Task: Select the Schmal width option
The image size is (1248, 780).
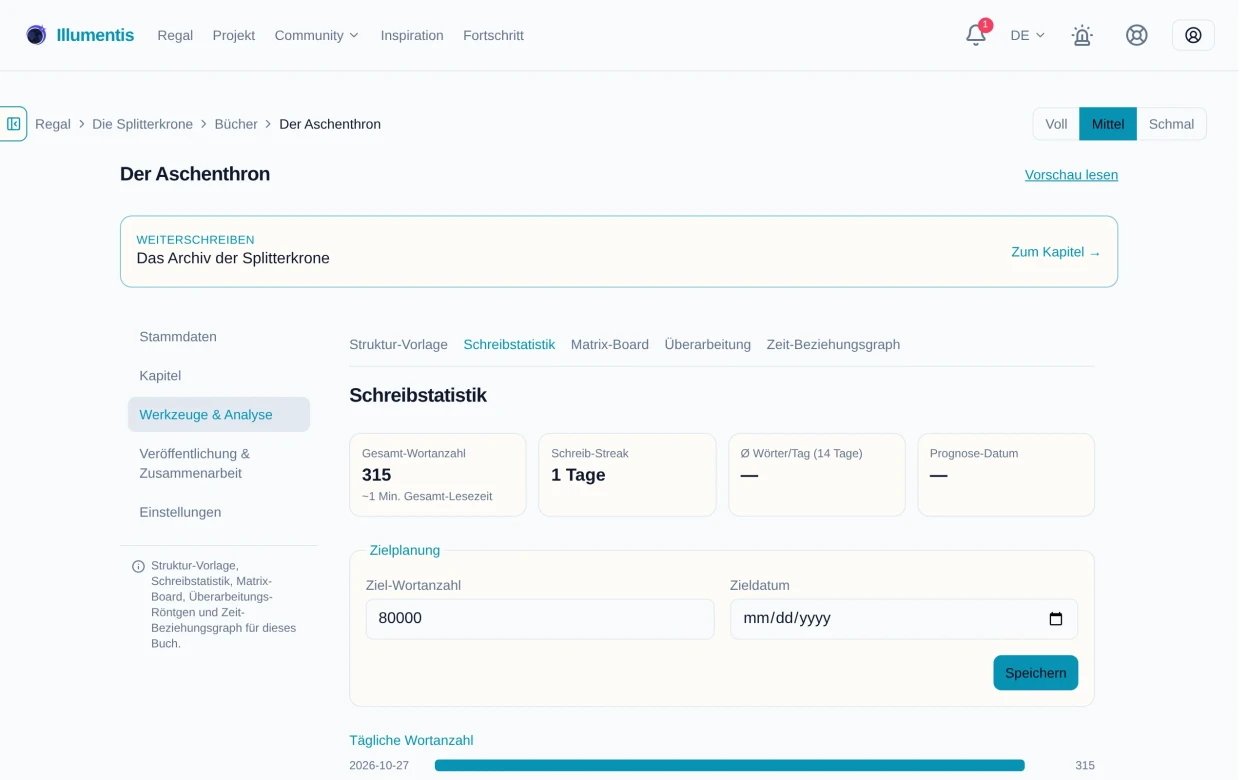Action: [1171, 124]
